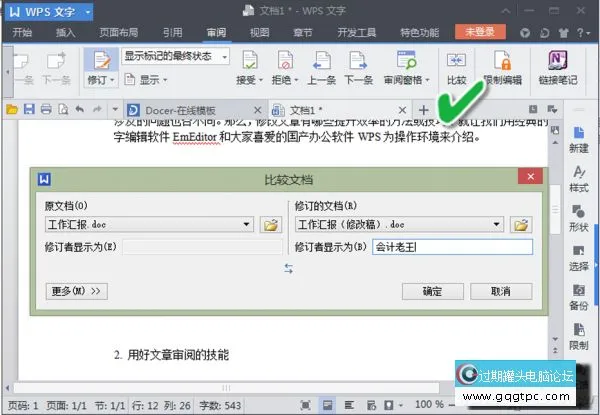The image size is (600, 415).
Task: Open the 开始 ribbon tab
Action: pos(22,33)
